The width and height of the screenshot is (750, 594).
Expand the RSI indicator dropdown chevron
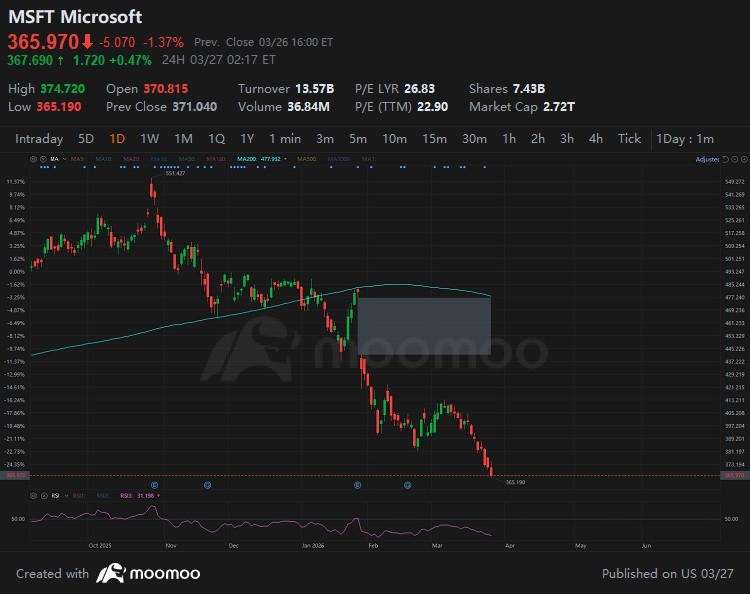(66, 495)
